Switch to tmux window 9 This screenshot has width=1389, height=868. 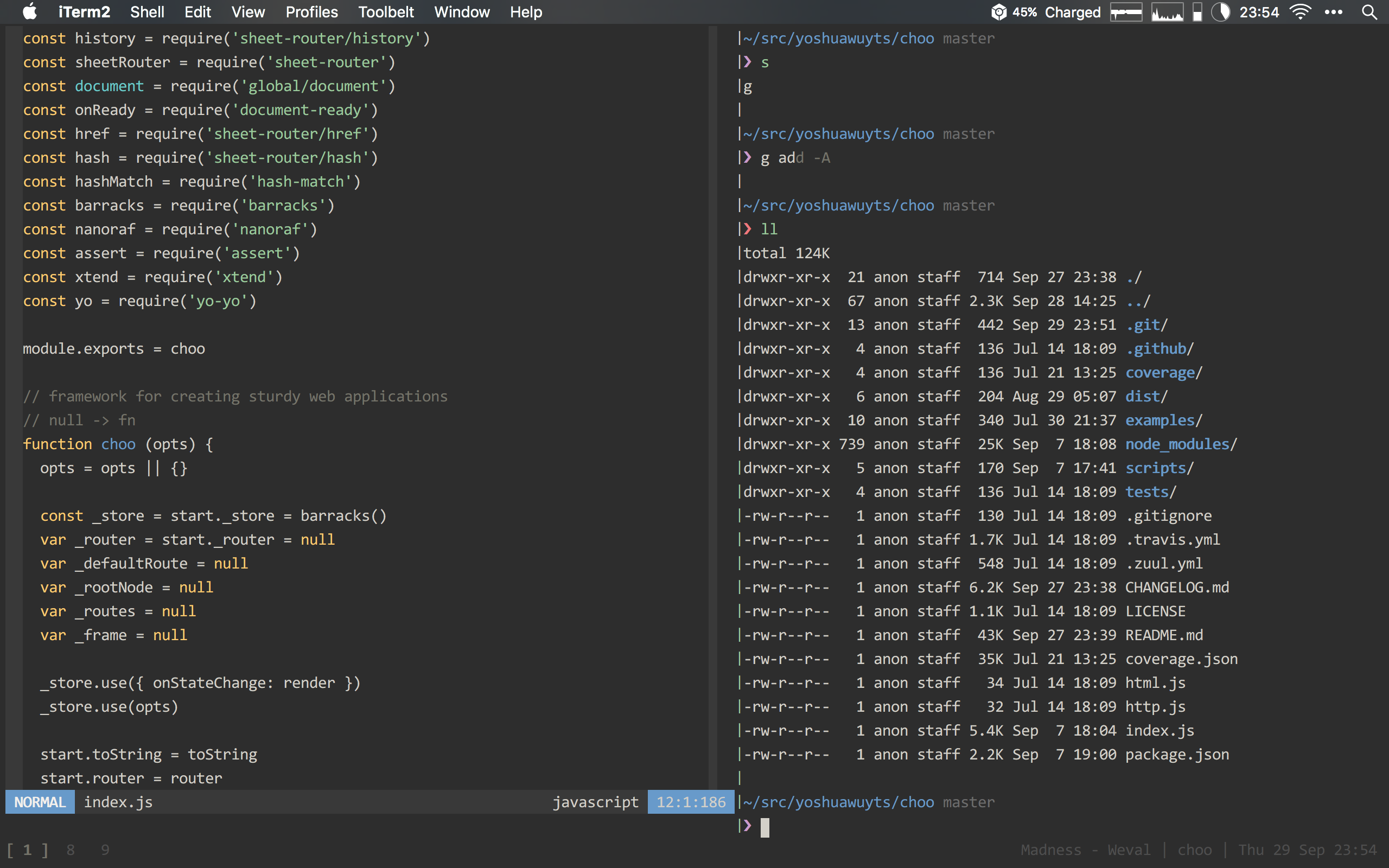point(105,850)
